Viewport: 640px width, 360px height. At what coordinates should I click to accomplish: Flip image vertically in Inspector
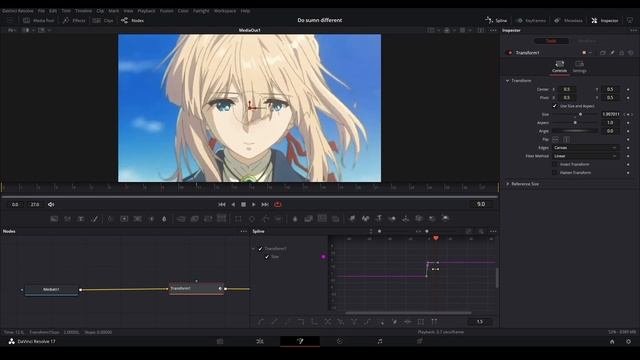point(566,140)
